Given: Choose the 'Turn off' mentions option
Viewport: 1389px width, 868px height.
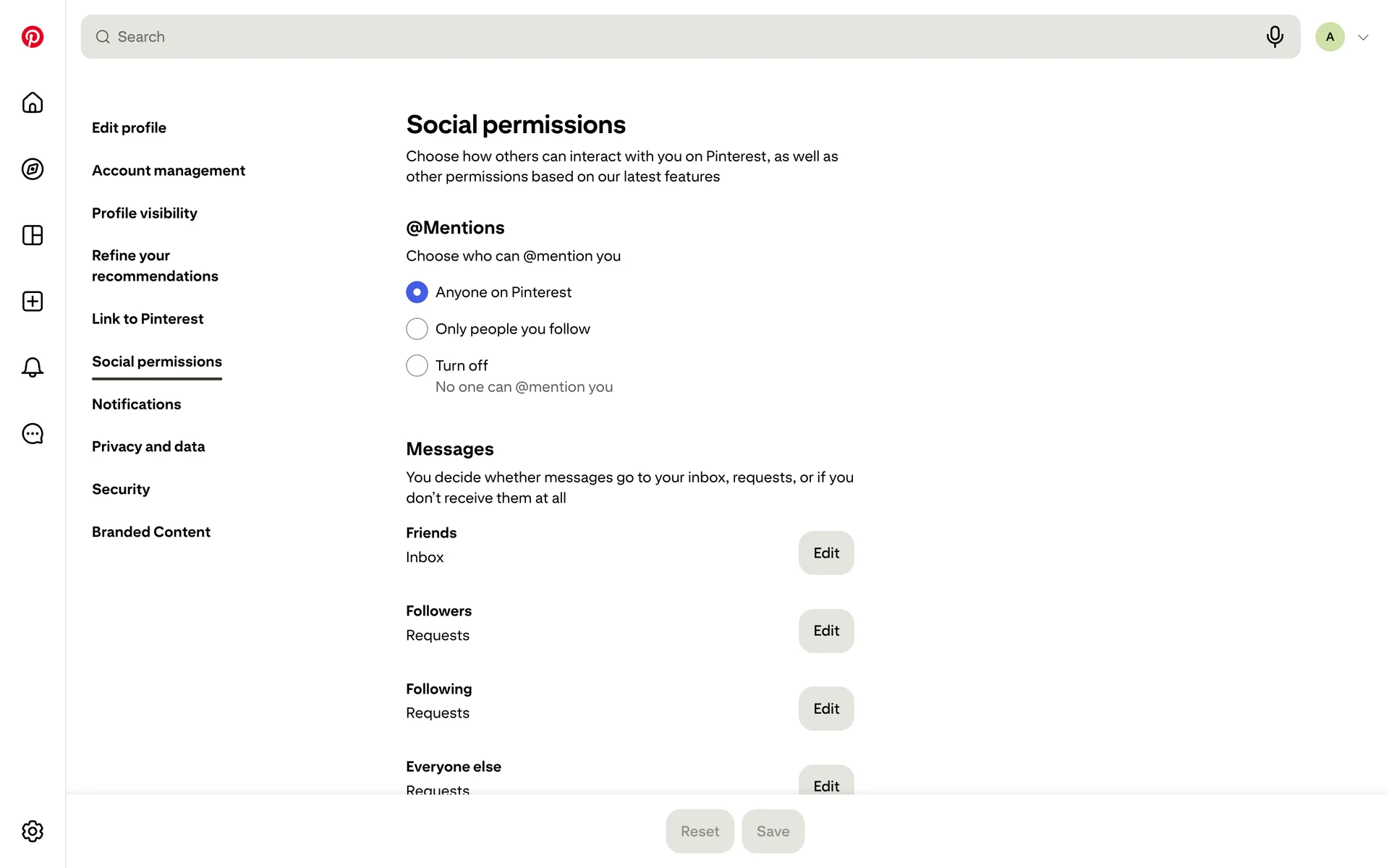Looking at the screenshot, I should (x=417, y=366).
